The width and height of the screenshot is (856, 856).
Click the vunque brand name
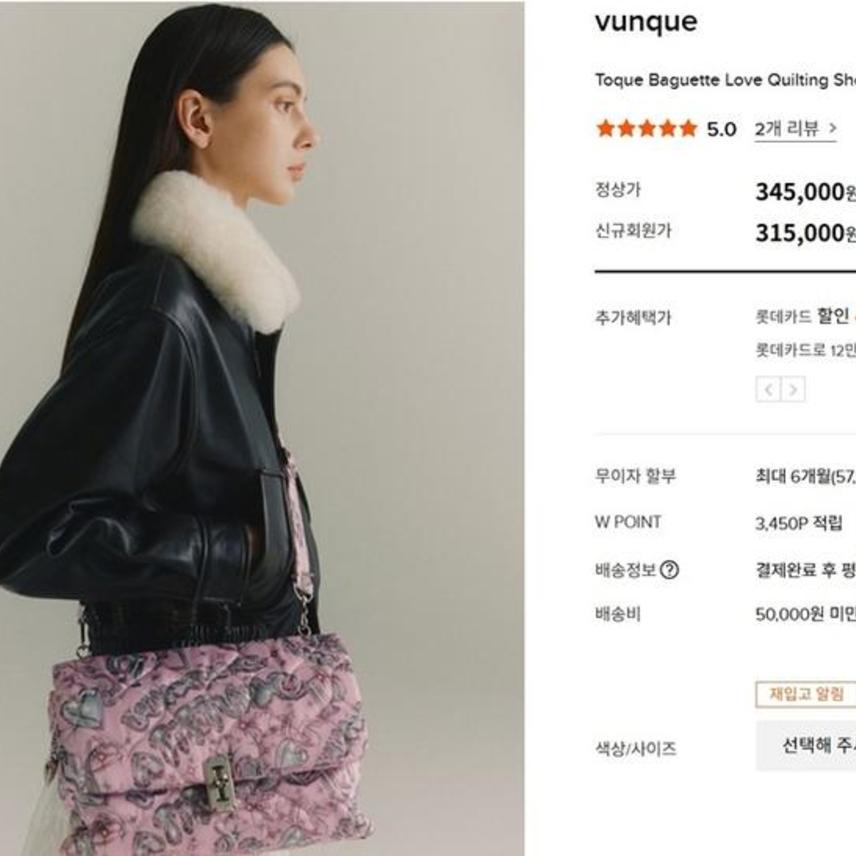point(646,22)
